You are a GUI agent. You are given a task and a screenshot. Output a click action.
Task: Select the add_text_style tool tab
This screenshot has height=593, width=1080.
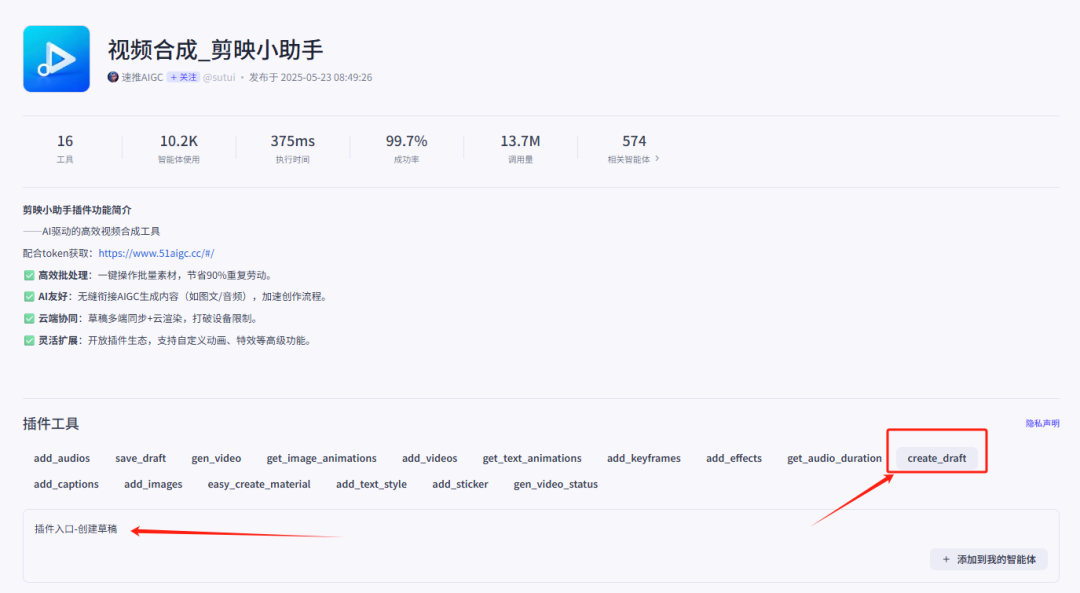point(371,484)
